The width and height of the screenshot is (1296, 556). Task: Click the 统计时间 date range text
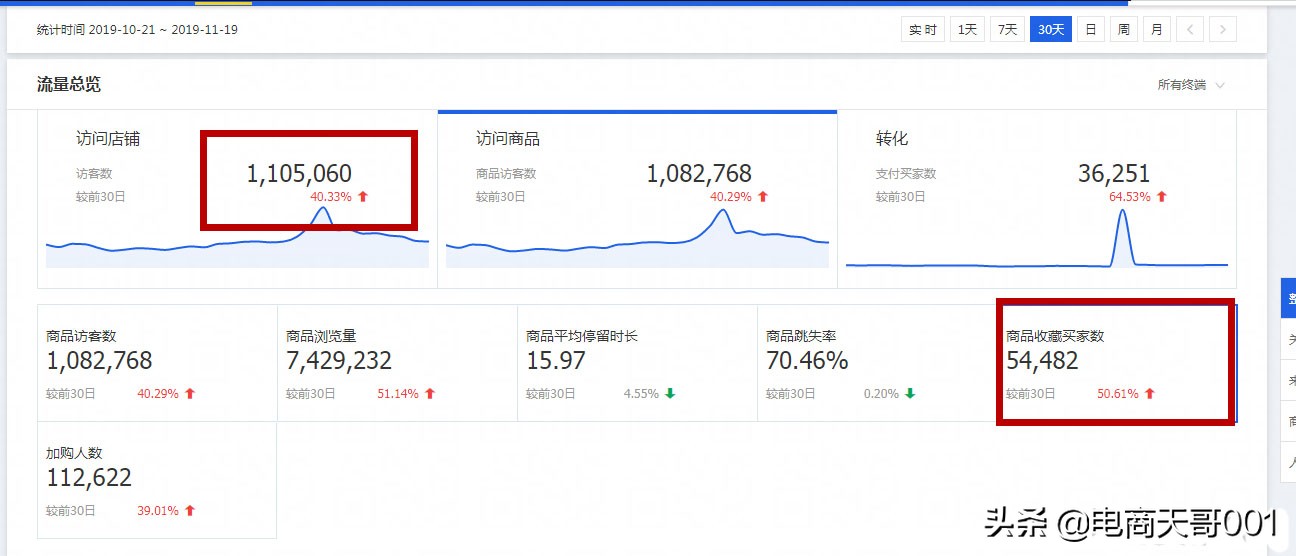pyautogui.click(x=137, y=29)
